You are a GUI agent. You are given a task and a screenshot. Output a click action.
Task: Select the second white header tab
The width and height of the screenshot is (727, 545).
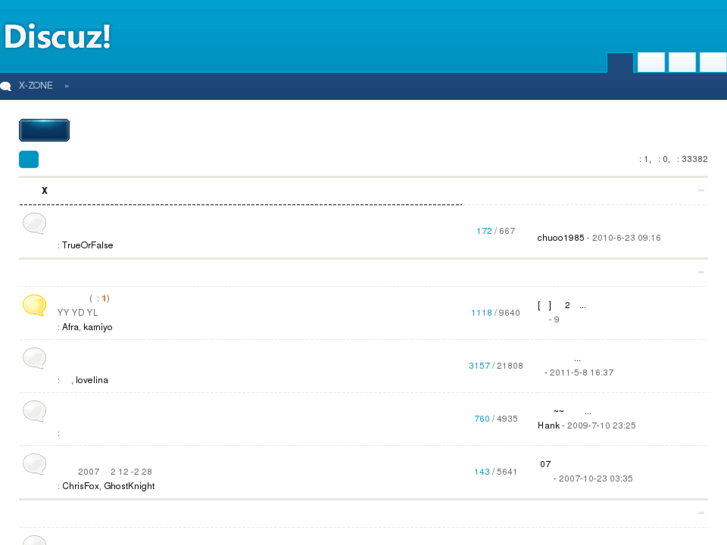(682, 63)
